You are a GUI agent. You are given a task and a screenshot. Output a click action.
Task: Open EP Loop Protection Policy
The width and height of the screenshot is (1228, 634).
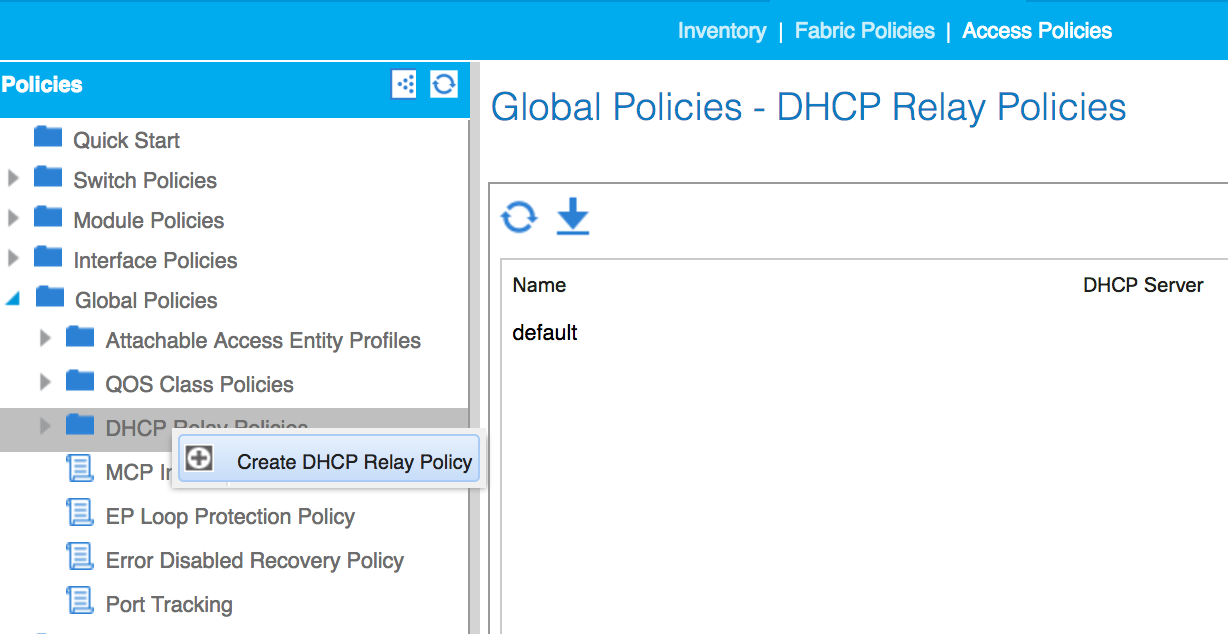point(230,516)
